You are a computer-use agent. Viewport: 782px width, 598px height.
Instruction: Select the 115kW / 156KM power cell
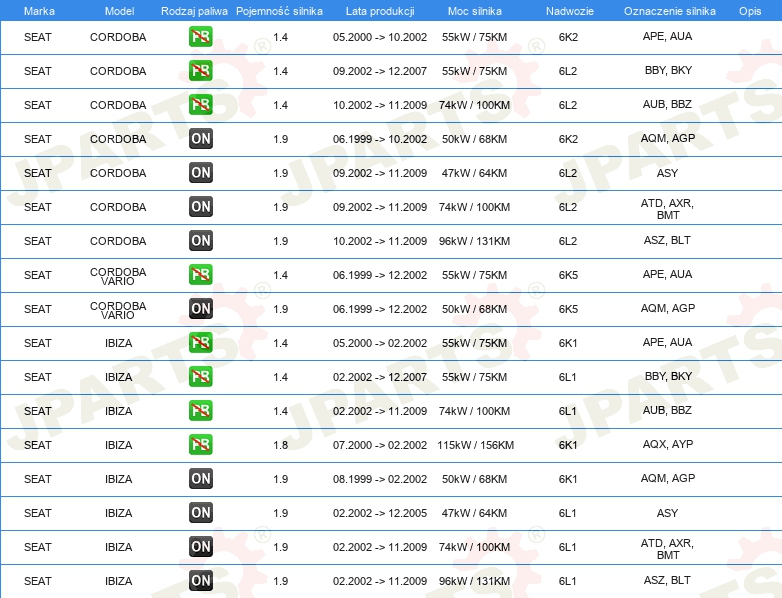(x=475, y=445)
